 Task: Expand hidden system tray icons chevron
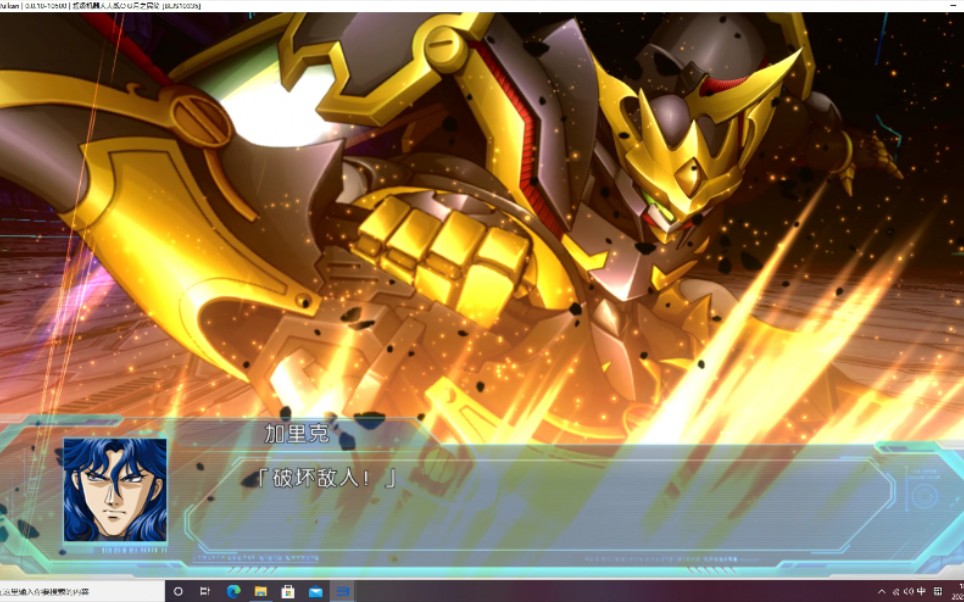[881, 592]
